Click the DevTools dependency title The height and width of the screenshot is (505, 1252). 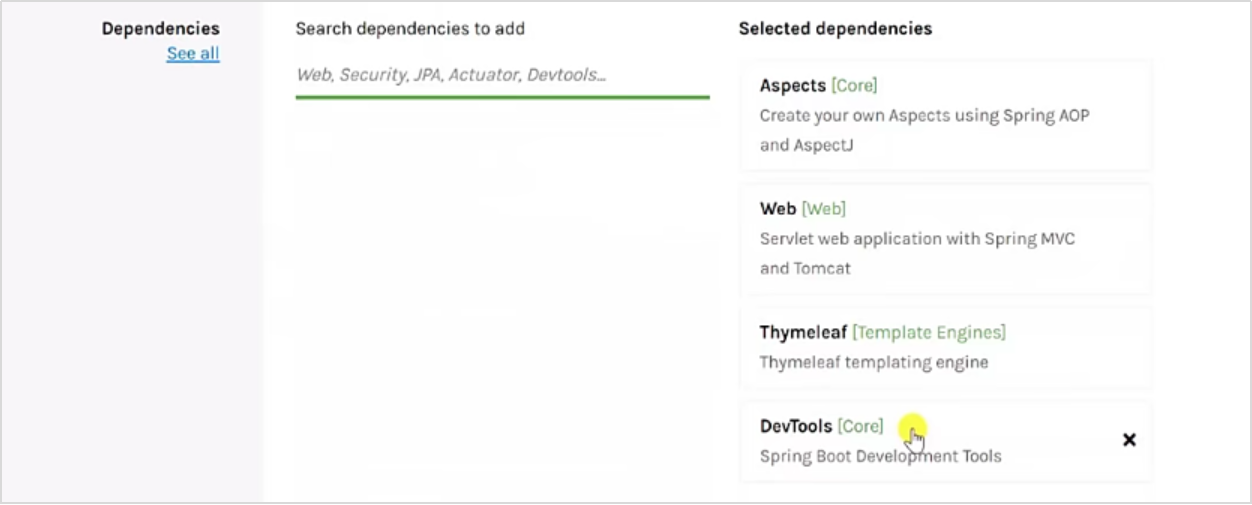click(x=796, y=426)
